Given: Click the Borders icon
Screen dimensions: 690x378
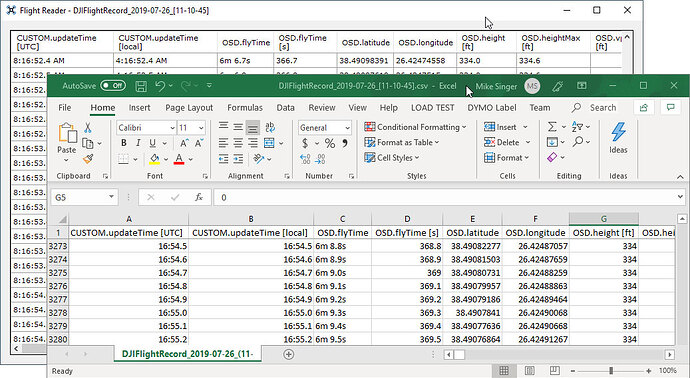Looking at the screenshot, I should coord(124,159).
